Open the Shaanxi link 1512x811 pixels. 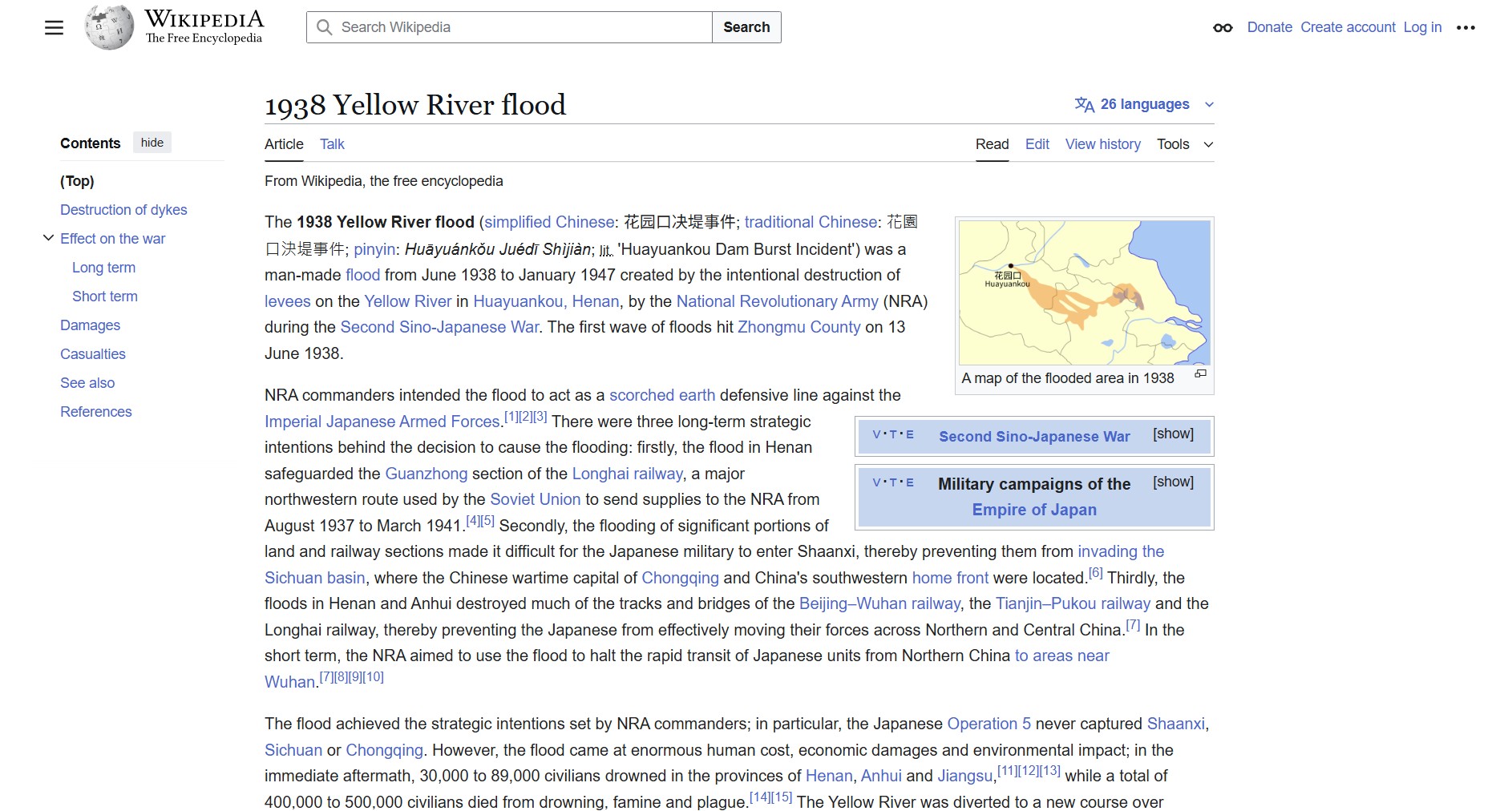pyautogui.click(x=1175, y=724)
